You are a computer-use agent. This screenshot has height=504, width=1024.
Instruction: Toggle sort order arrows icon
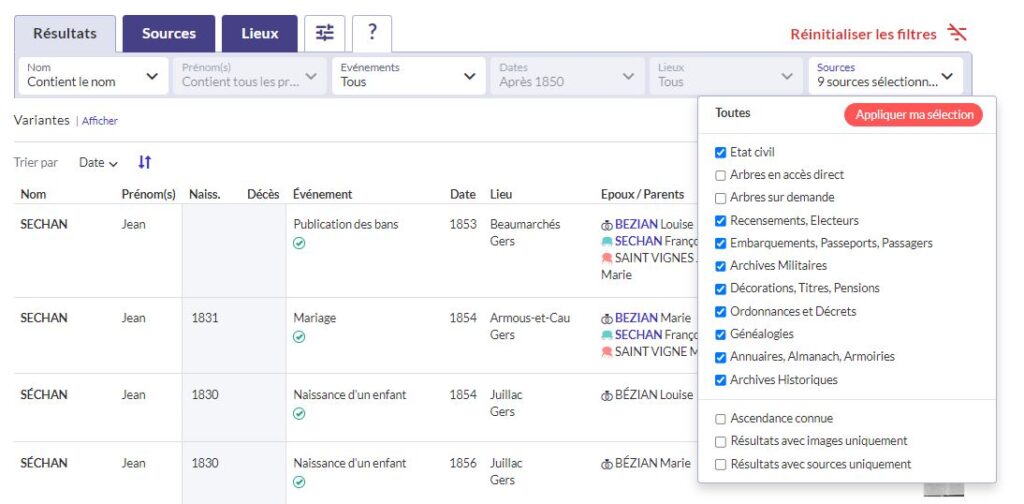tap(145, 162)
